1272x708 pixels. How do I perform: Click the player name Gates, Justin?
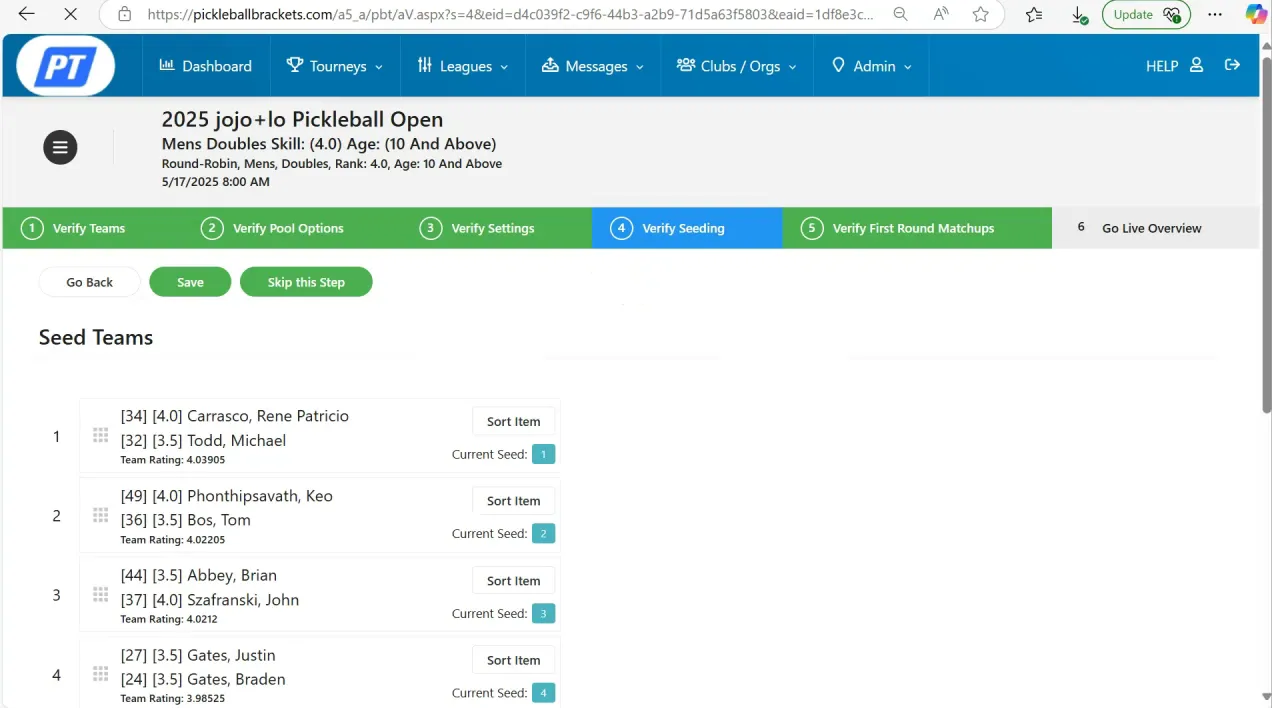point(231,655)
